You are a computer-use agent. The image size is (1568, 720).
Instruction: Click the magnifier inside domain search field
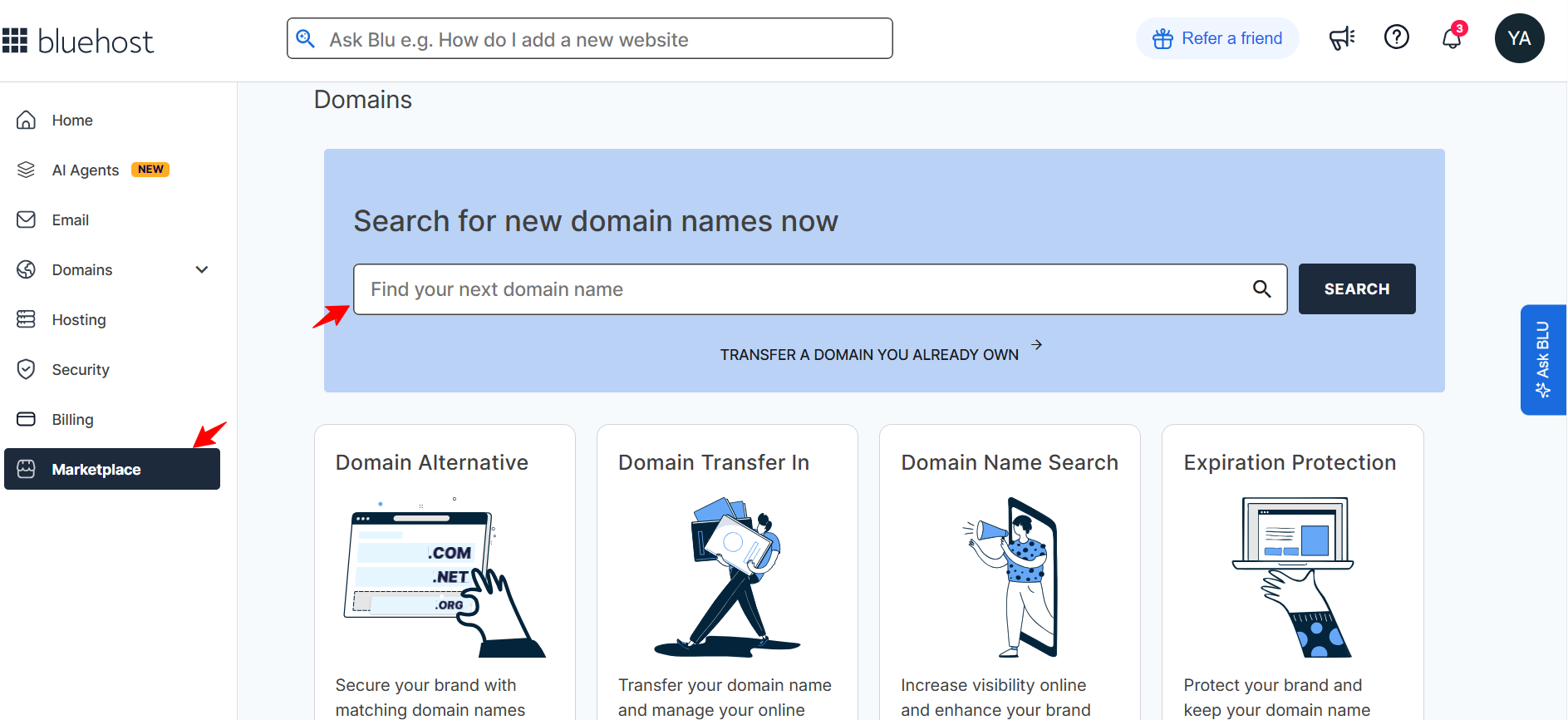click(x=1261, y=289)
